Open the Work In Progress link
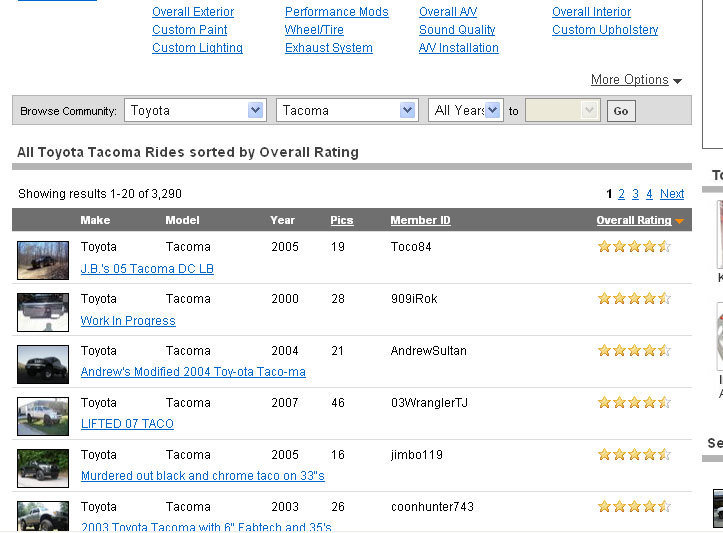The height and width of the screenshot is (533, 723). pos(128,321)
